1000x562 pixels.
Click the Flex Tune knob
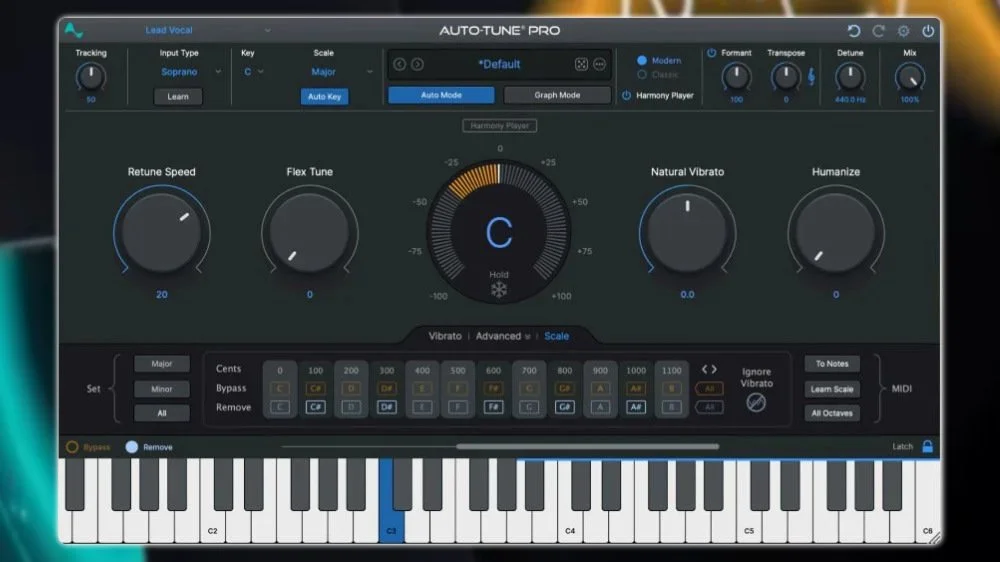pyautogui.click(x=309, y=233)
